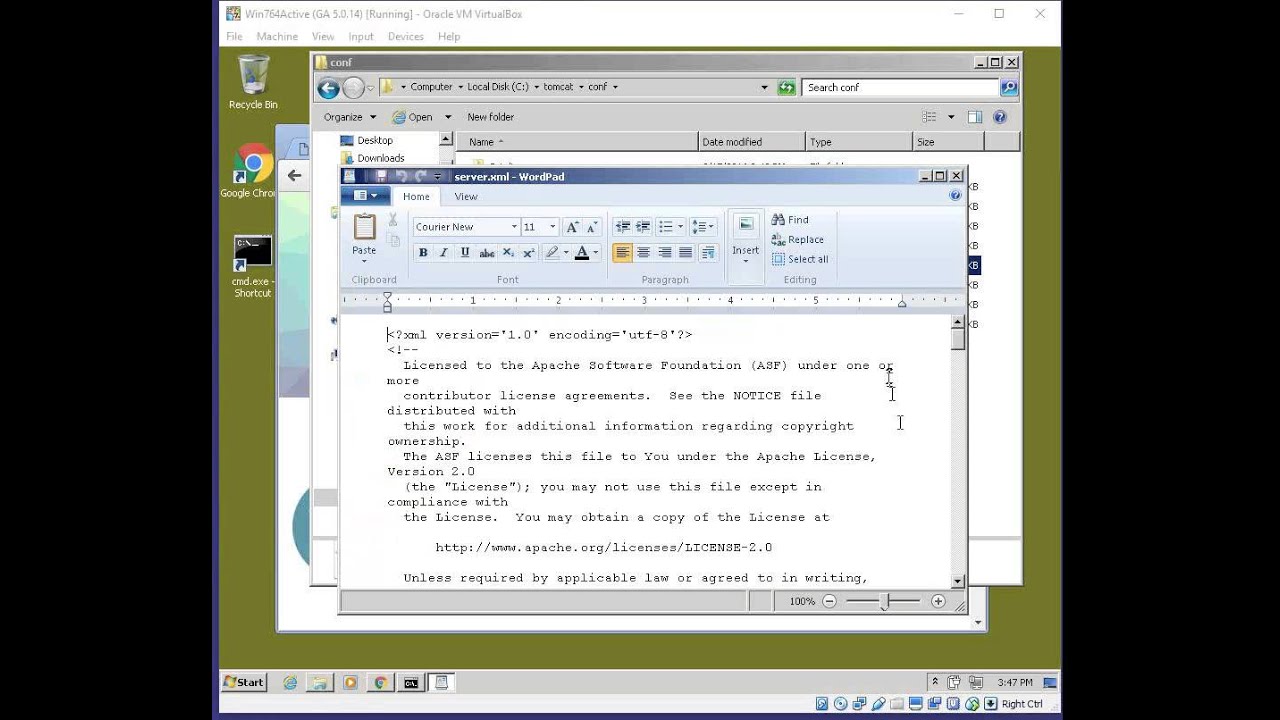Switch to the View ribbon tab
The height and width of the screenshot is (720, 1280).
(466, 196)
